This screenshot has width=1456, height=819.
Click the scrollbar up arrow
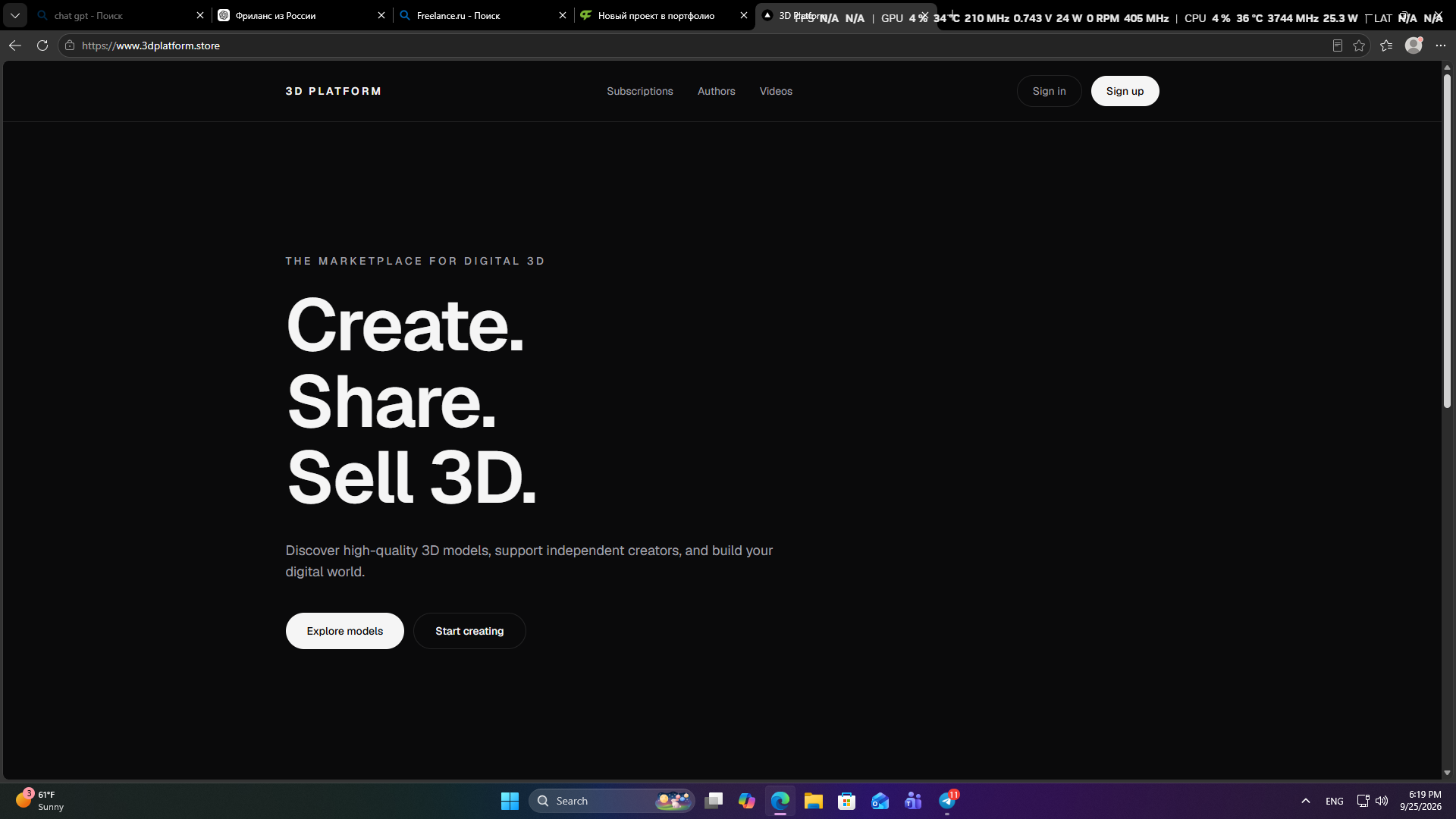1447,67
